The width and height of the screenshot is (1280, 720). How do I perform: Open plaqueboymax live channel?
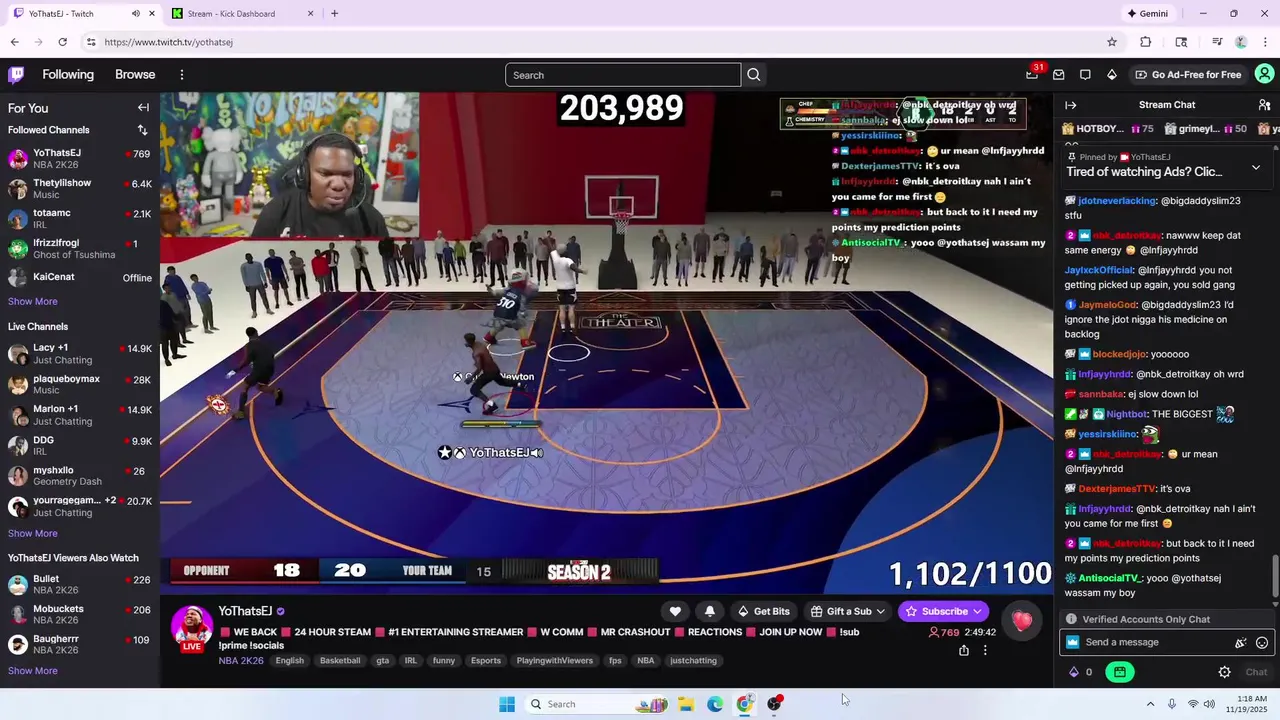80,384
